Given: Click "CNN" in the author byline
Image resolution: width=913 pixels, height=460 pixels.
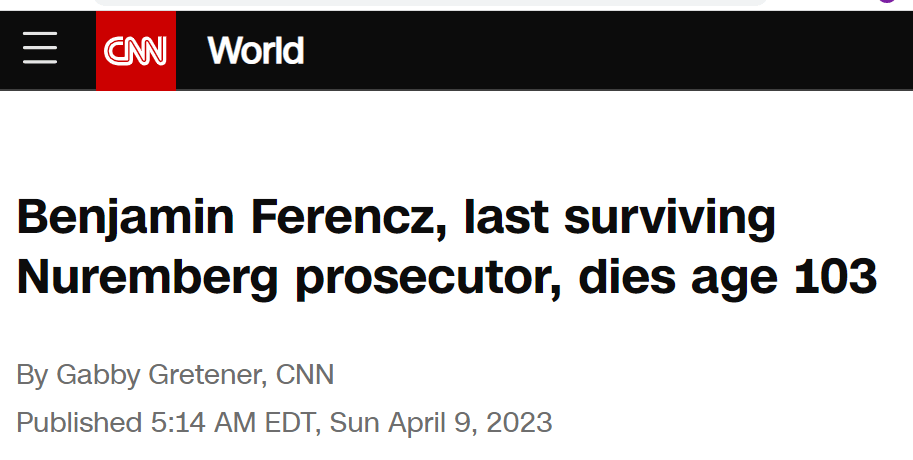Looking at the screenshot, I should [x=304, y=375].
